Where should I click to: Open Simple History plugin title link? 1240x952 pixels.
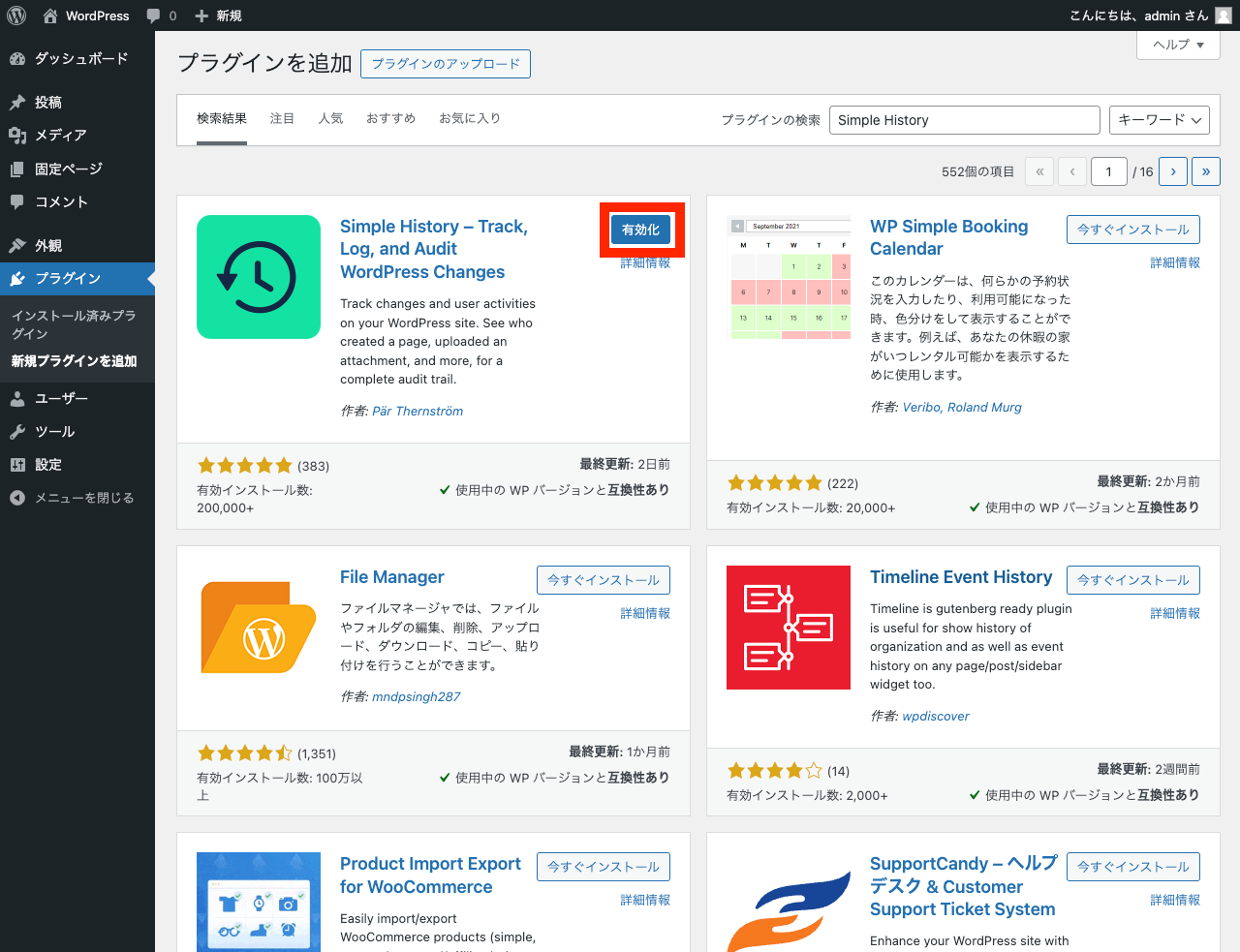click(x=434, y=249)
